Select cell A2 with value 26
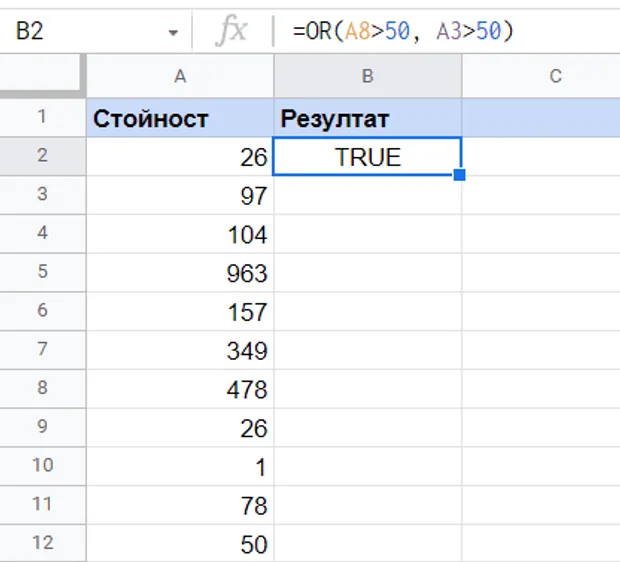 pos(180,156)
